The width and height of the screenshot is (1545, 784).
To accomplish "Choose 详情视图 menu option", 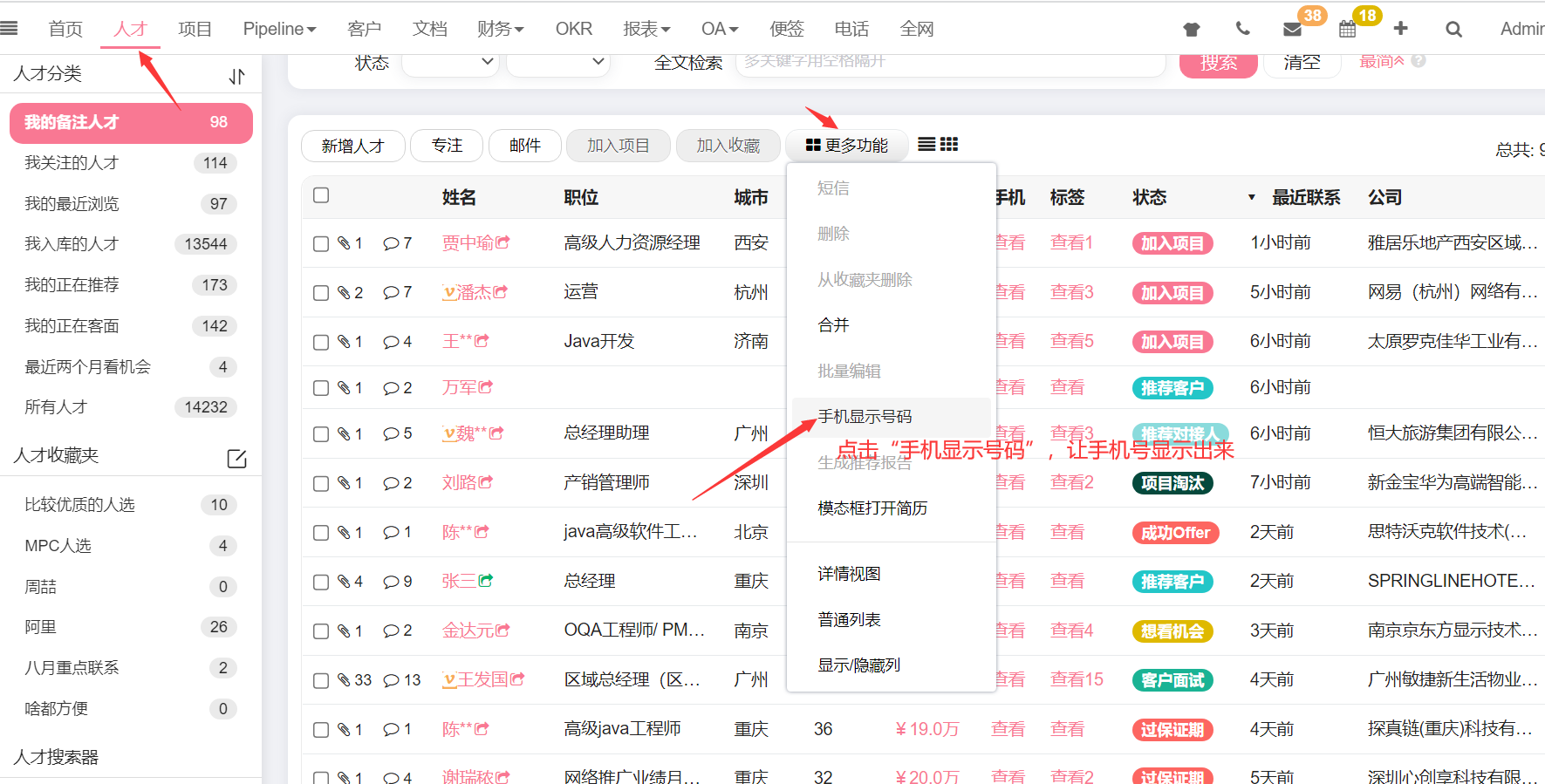I will click(x=891, y=574).
